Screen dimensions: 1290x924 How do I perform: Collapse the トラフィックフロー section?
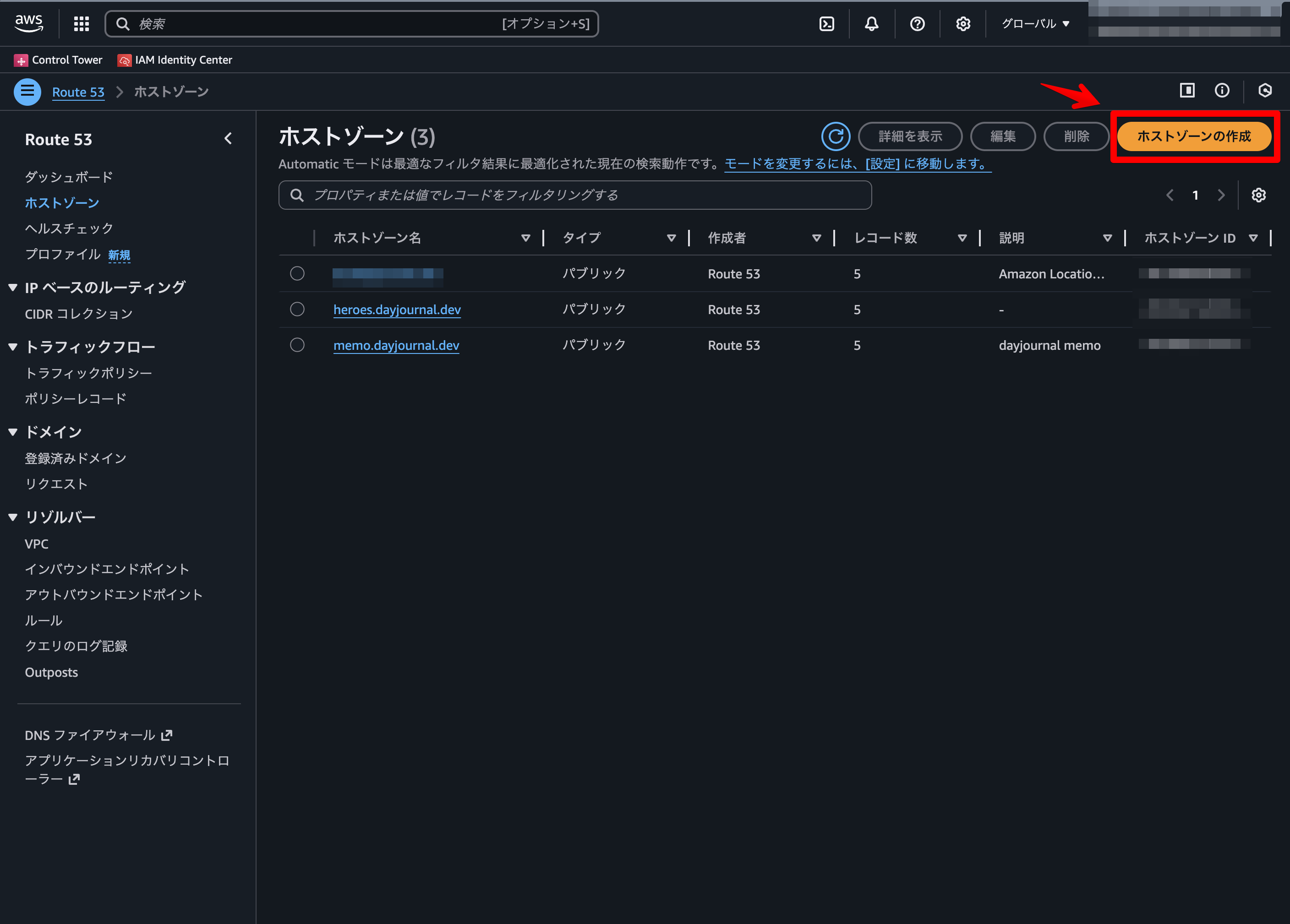coord(13,347)
